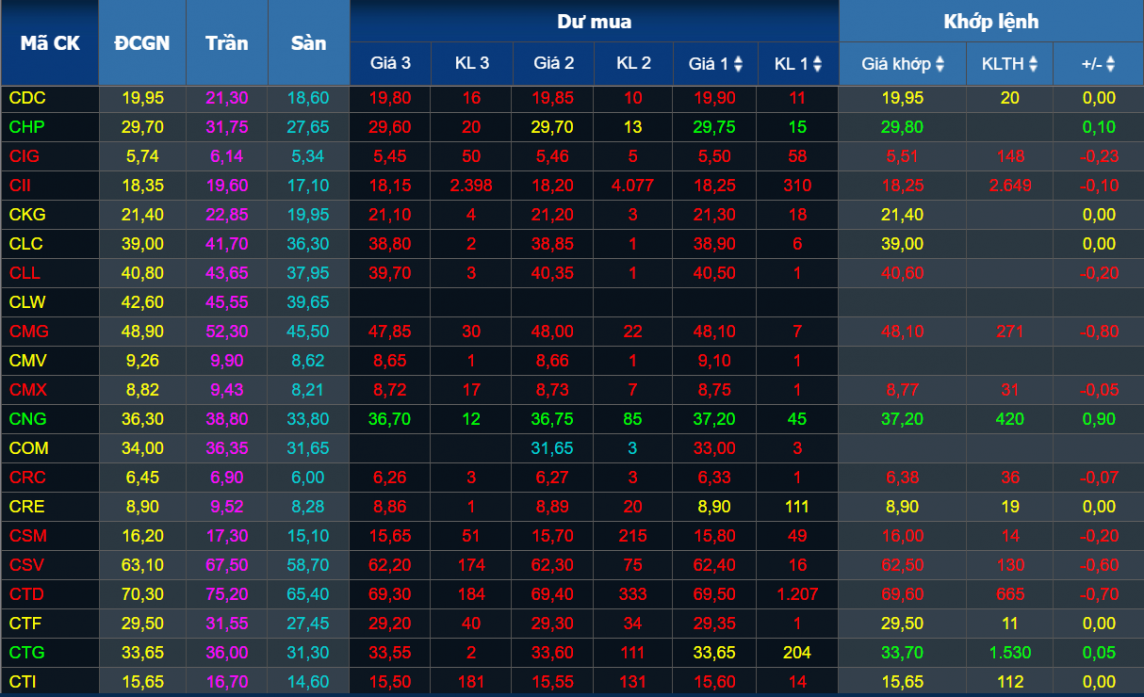Viewport: 1144px width, 697px height.
Task: Click CSM KL 2 value 215
Action: click(x=633, y=536)
